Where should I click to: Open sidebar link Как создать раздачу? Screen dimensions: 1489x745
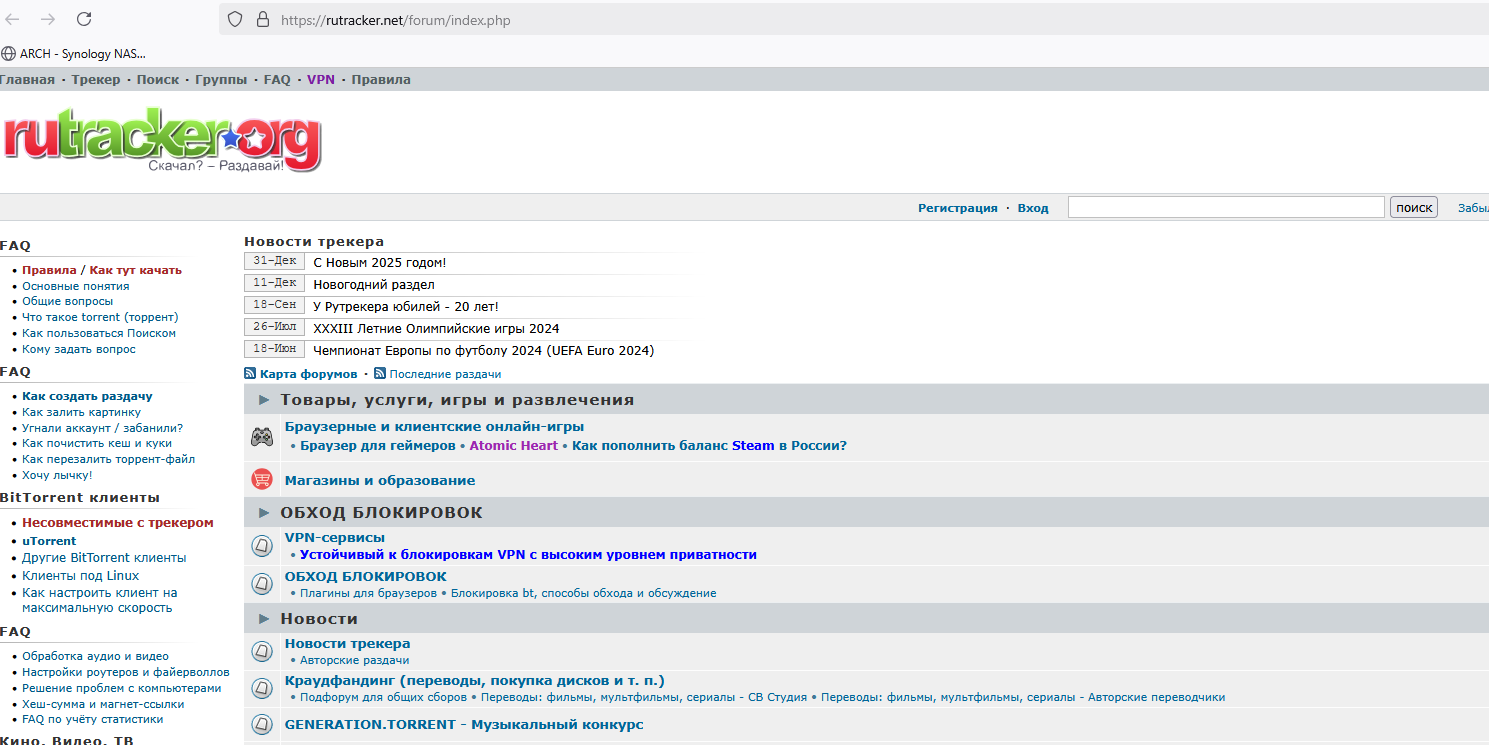[88, 396]
